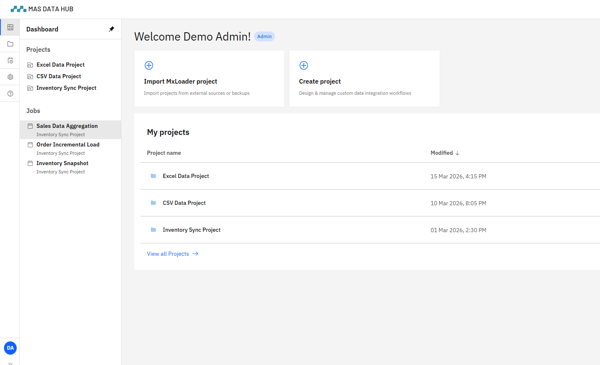This screenshot has width=600, height=365.
Task: Open Excel Data Project in sidebar
Action: pos(60,65)
